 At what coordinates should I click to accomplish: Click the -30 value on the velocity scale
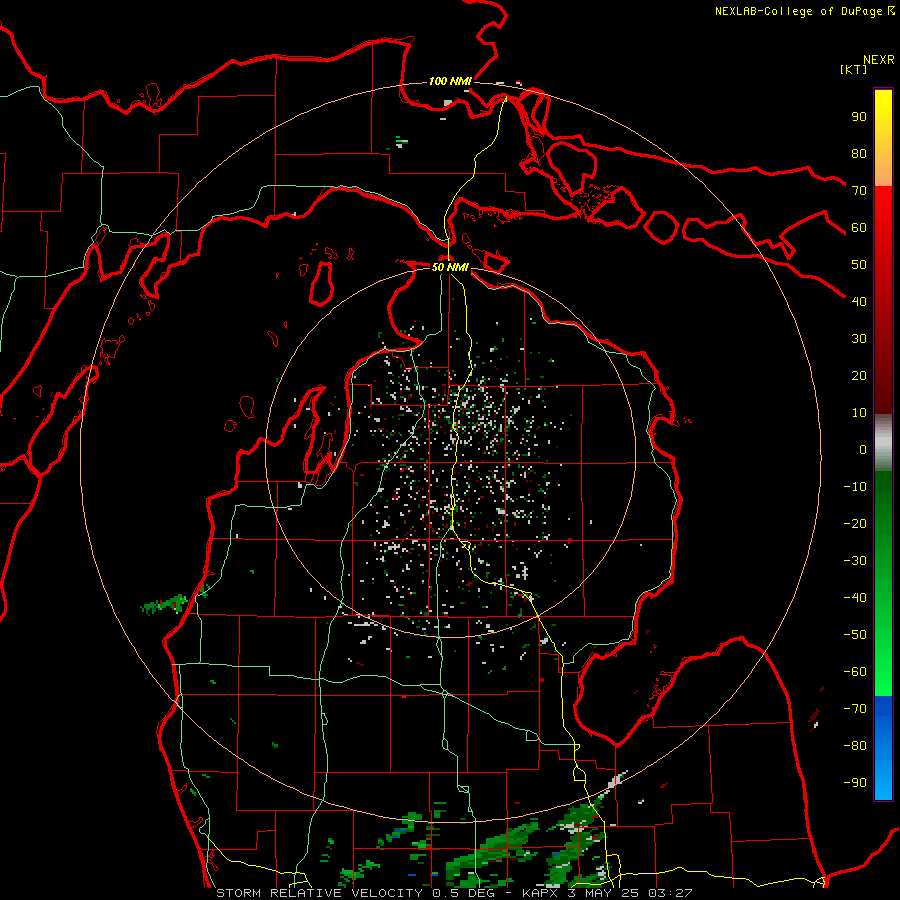pos(855,561)
